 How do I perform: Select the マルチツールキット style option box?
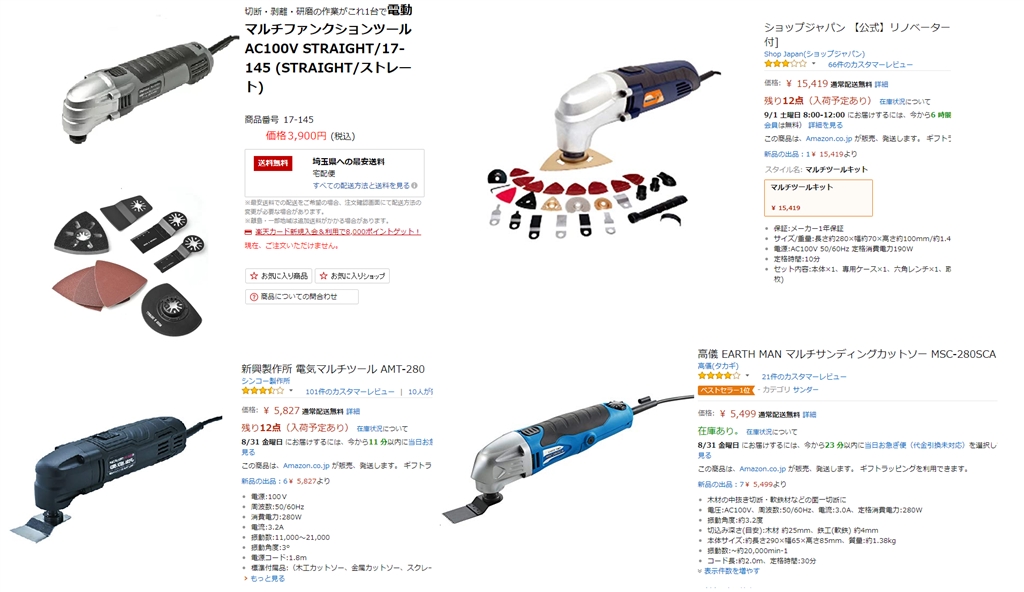click(x=818, y=197)
